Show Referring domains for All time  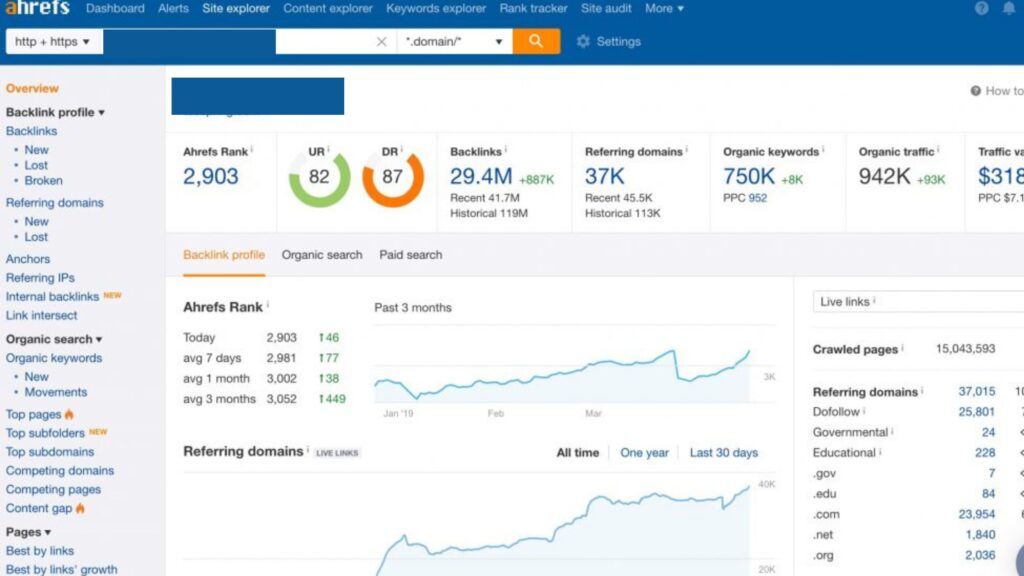point(577,453)
